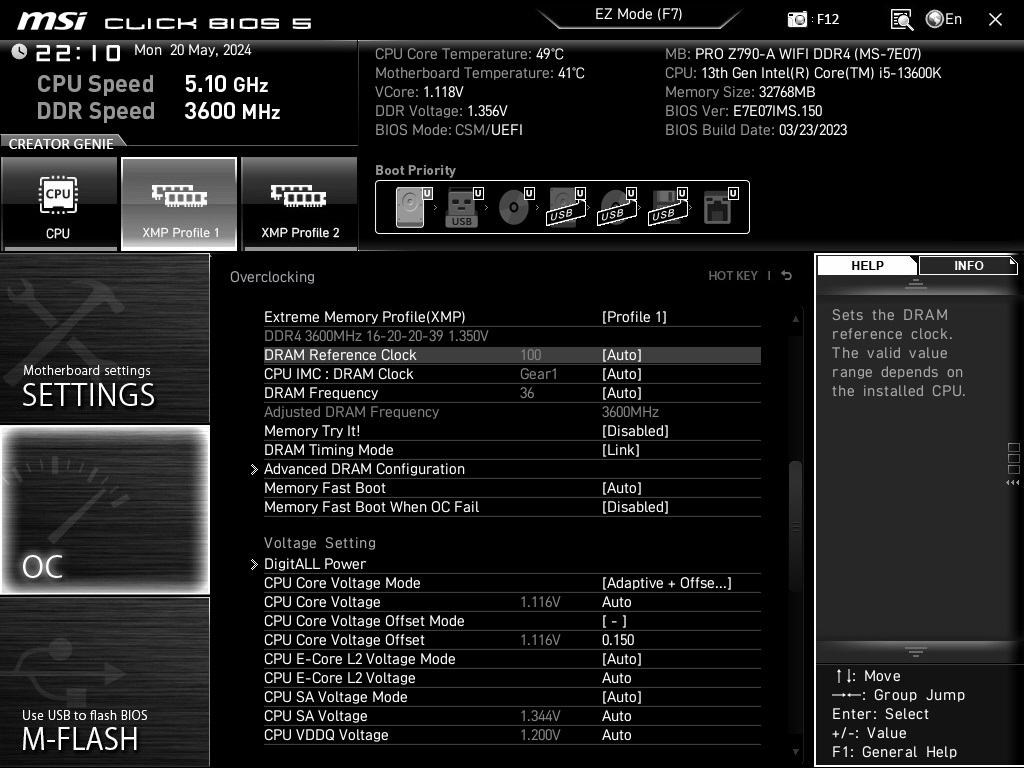Click the help panel top grip handle
Screen dimensions: 1024x768
pyautogui.click(x=916, y=283)
